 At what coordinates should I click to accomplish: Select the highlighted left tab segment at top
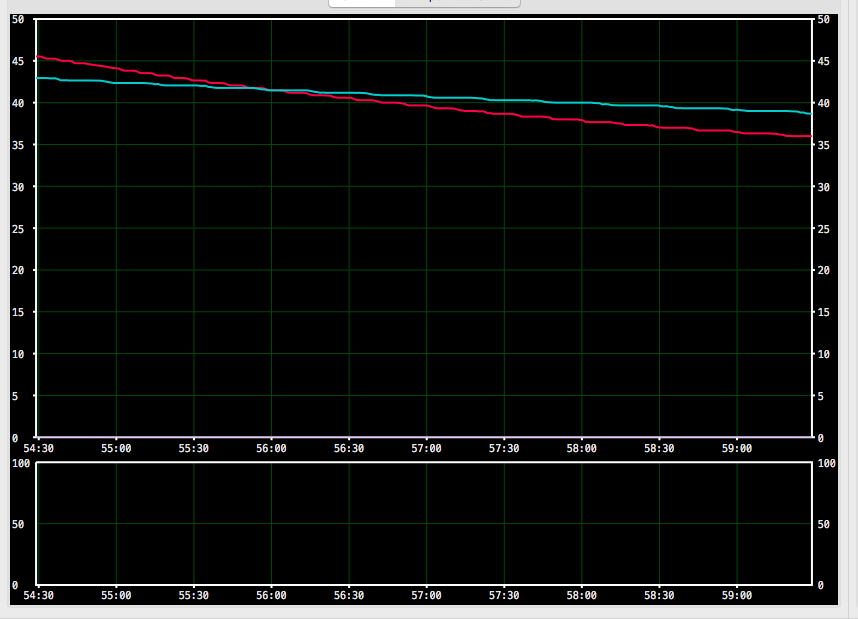click(x=362, y=3)
